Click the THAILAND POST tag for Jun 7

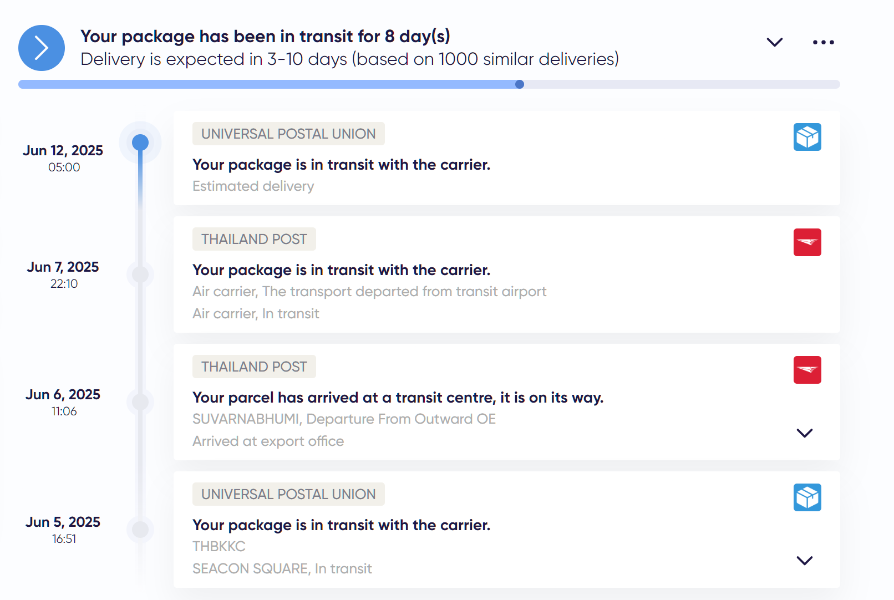click(254, 239)
